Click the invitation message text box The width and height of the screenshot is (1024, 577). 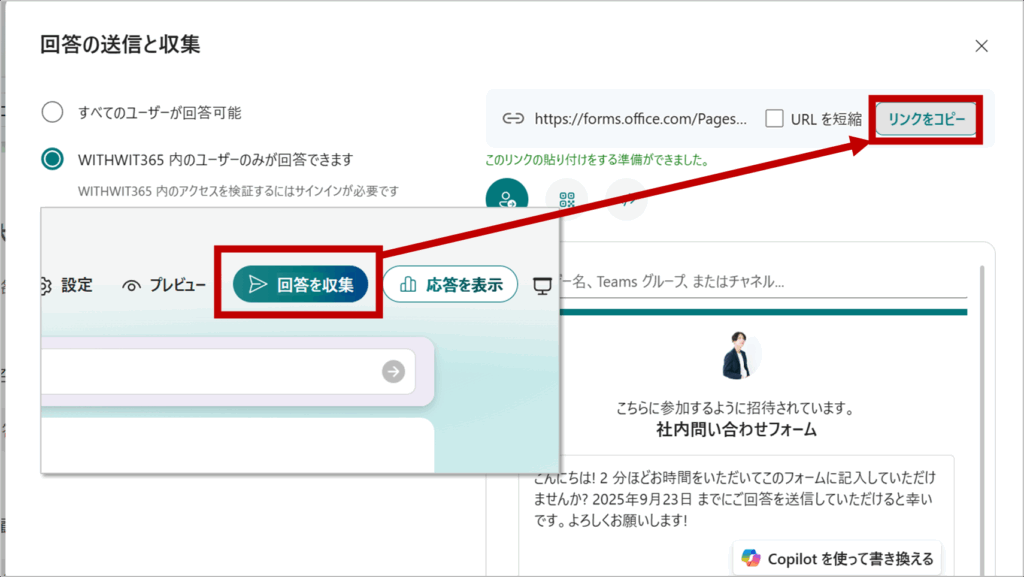[x=735, y=497]
